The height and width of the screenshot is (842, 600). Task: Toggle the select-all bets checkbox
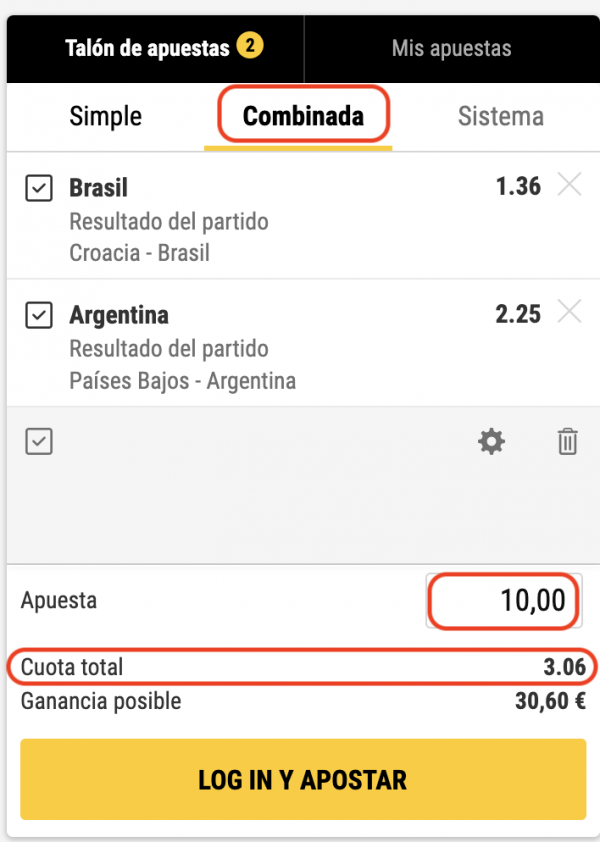(38, 442)
